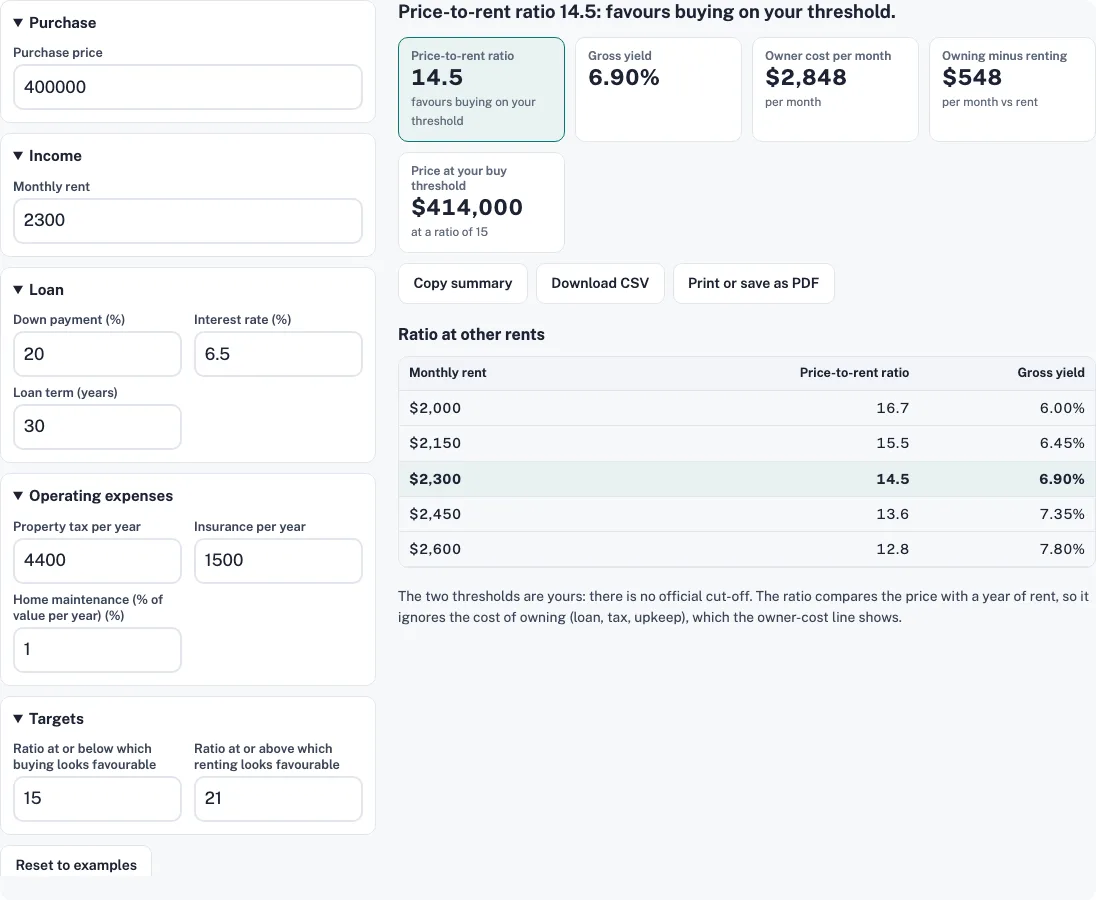Select the Price-to-rent ratio 14.5 card
1096x900 pixels.
click(481, 89)
